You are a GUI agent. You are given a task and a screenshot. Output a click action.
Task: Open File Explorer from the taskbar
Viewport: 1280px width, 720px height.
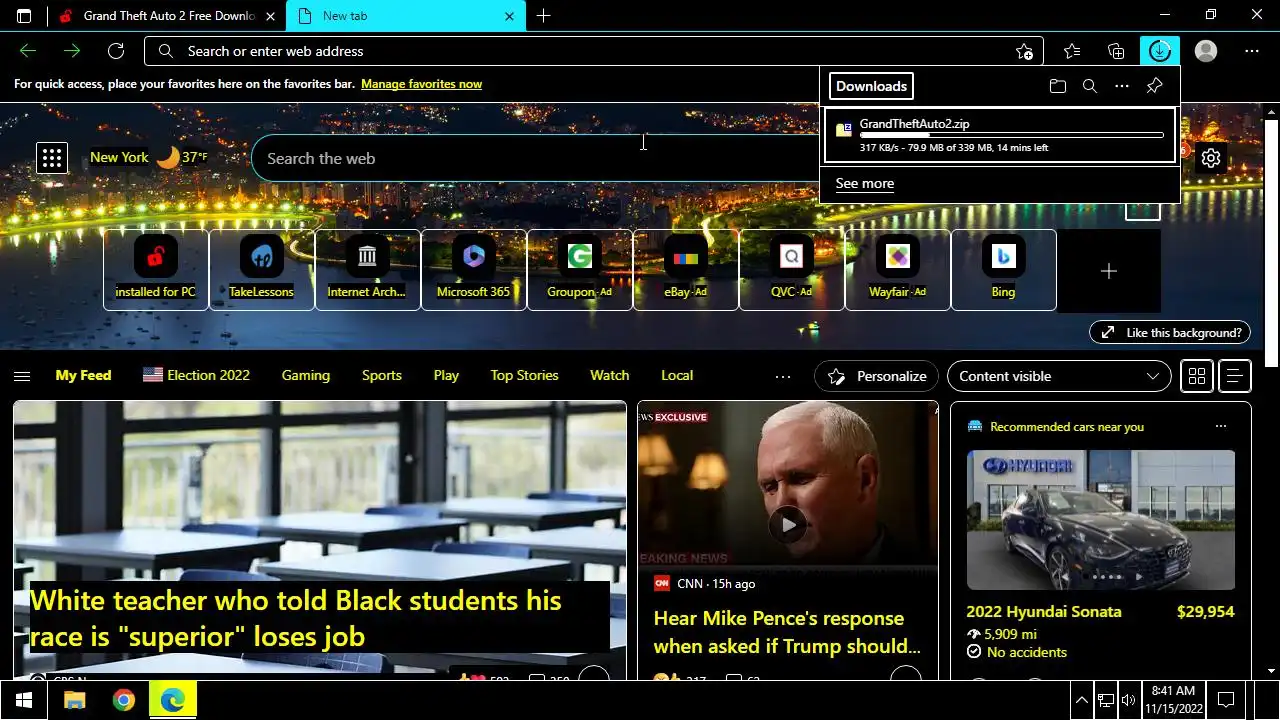tap(75, 700)
